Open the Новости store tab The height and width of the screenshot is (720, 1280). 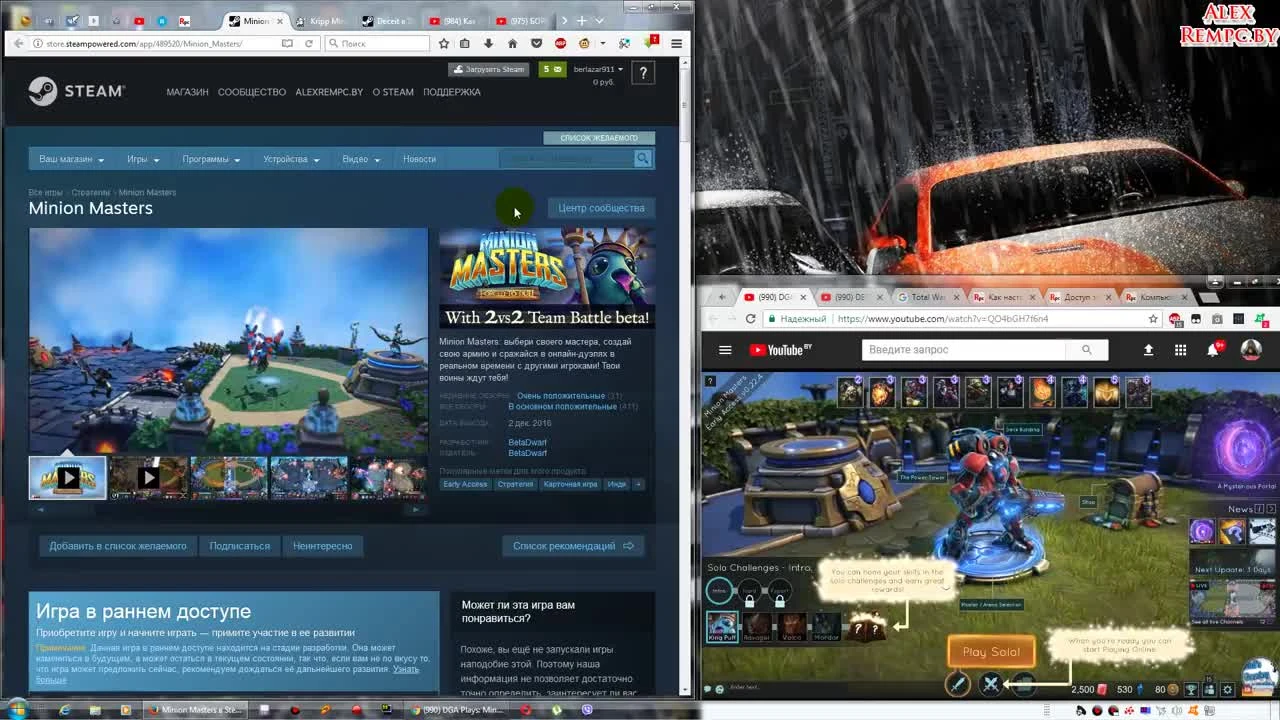(419, 159)
